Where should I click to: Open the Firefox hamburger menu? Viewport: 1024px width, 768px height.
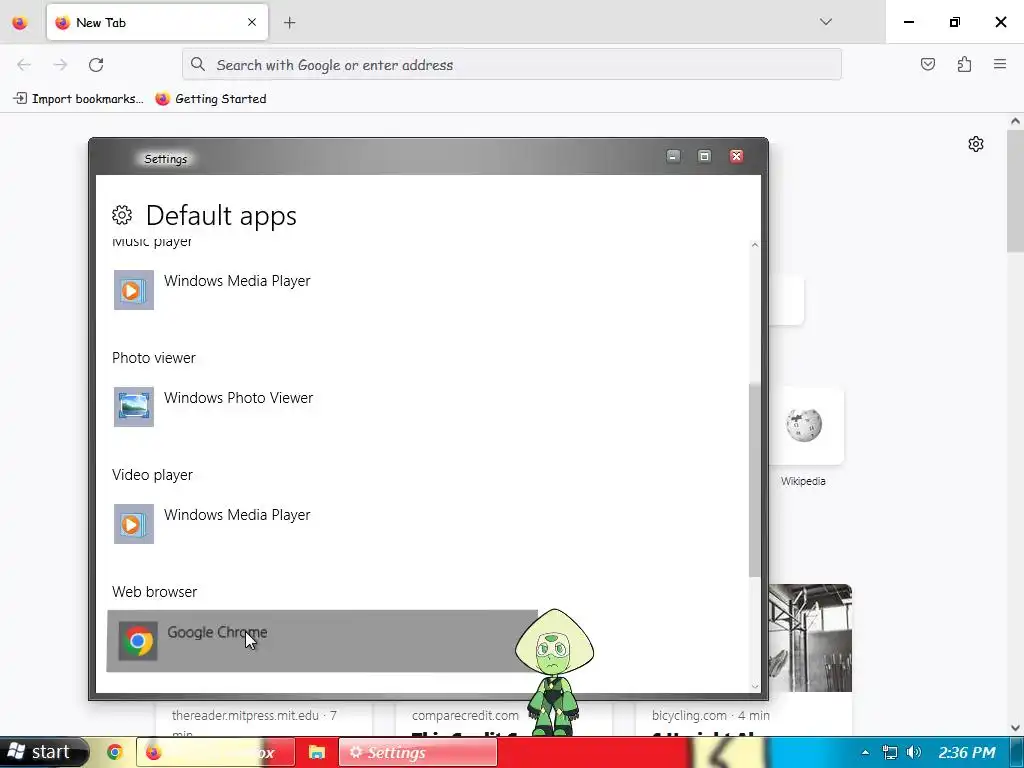coord(1000,64)
